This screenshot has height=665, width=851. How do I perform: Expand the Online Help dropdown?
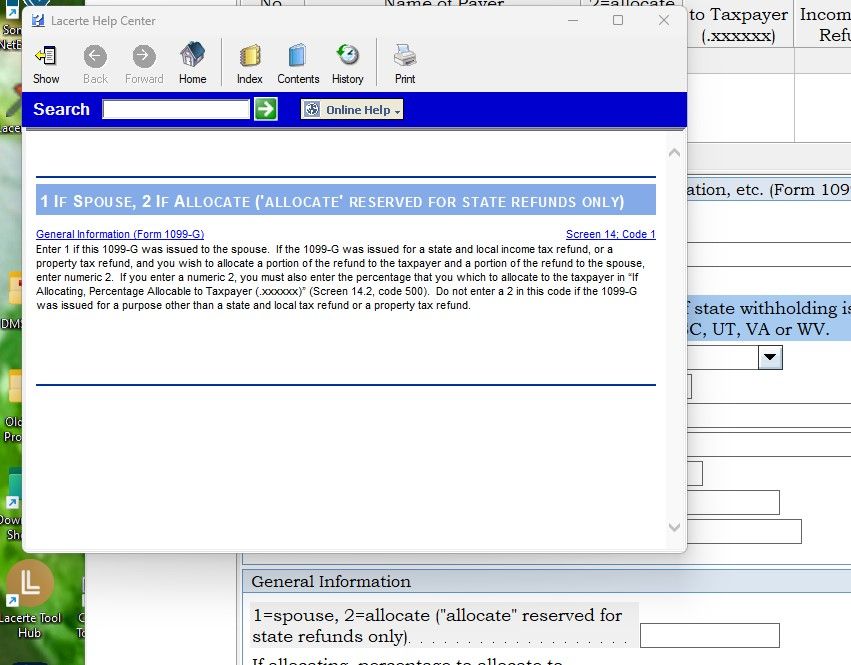tap(352, 110)
